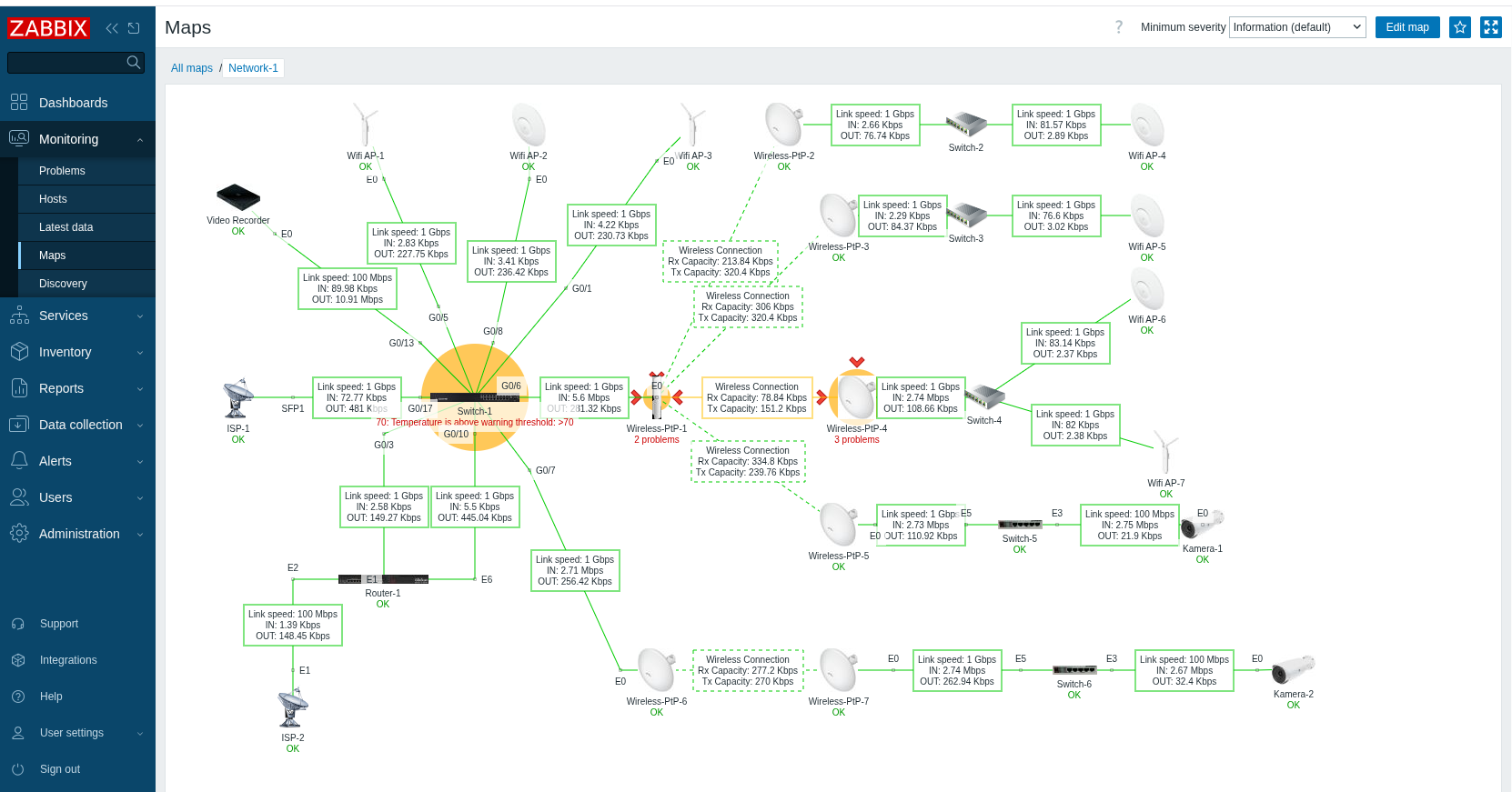Go to the All maps link
This screenshot has height=792, width=1512.
click(x=192, y=68)
